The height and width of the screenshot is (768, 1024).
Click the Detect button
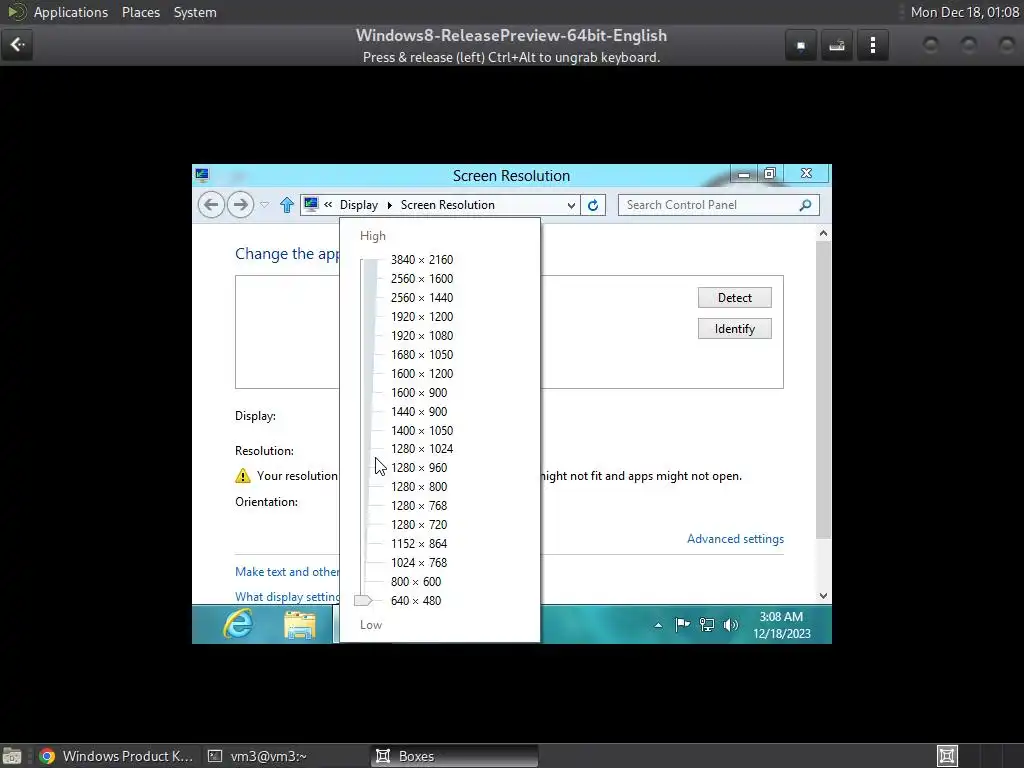tap(735, 298)
